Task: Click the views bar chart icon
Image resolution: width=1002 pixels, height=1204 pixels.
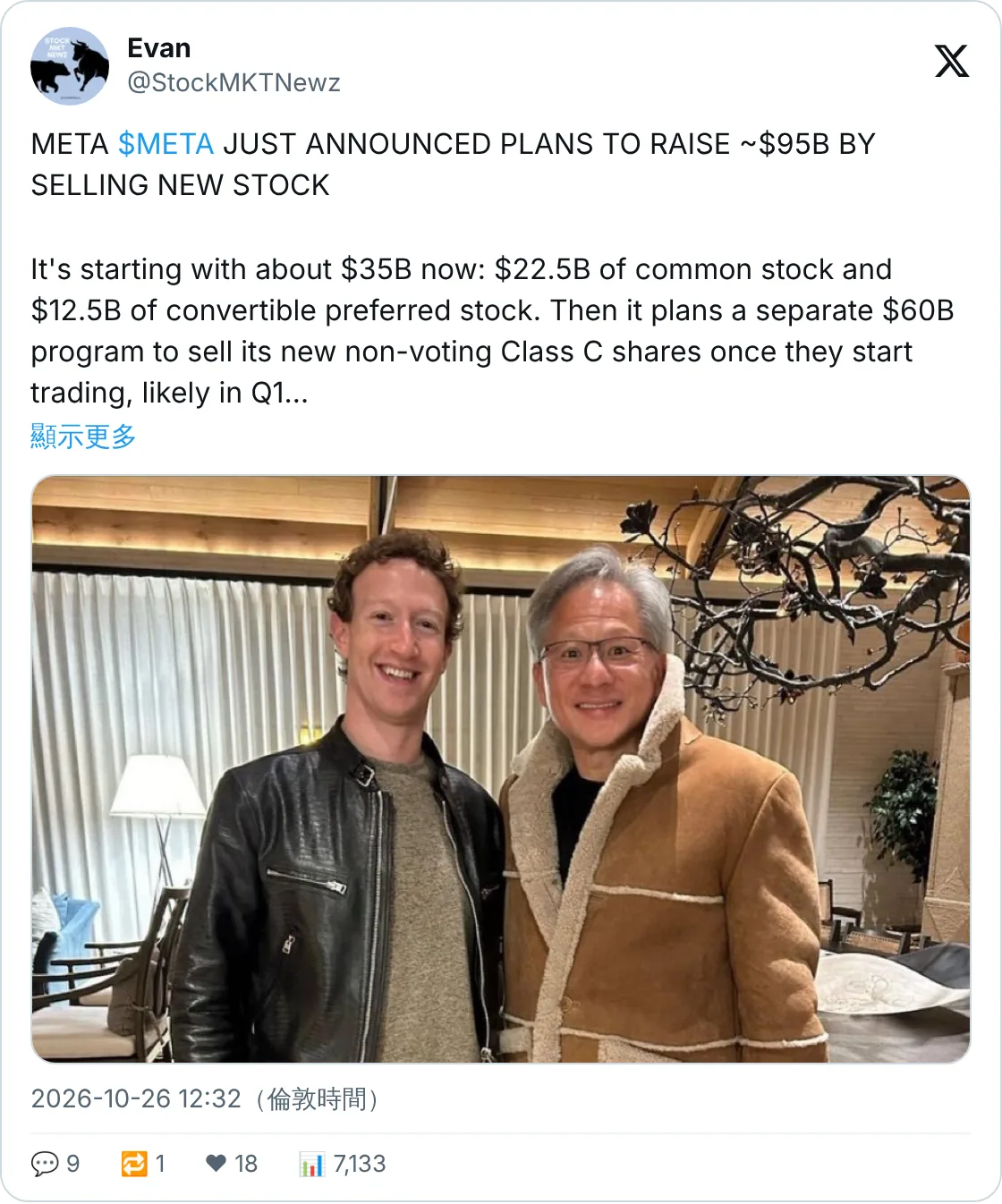Action: click(312, 1164)
